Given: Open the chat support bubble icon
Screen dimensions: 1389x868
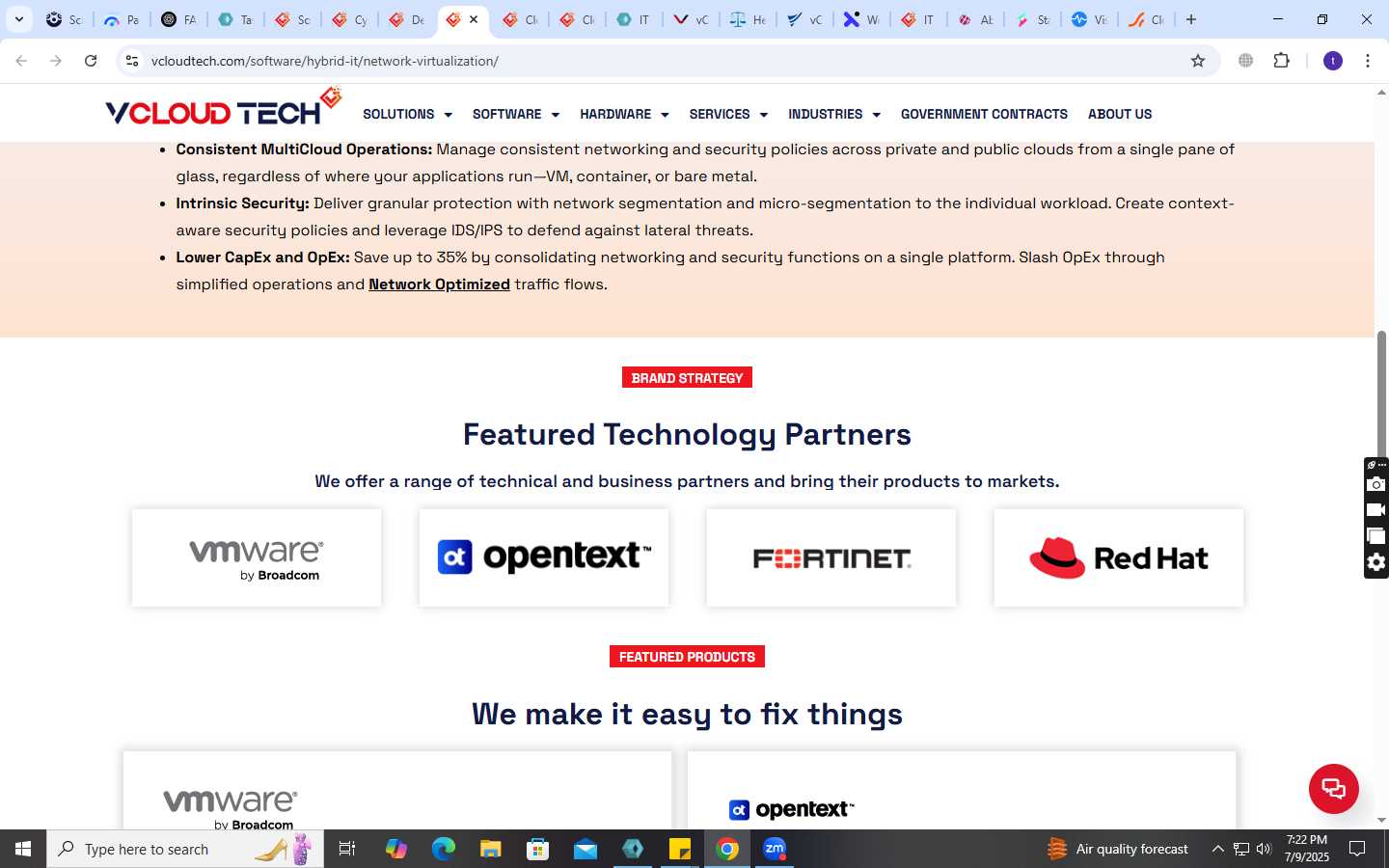Looking at the screenshot, I should [1333, 788].
